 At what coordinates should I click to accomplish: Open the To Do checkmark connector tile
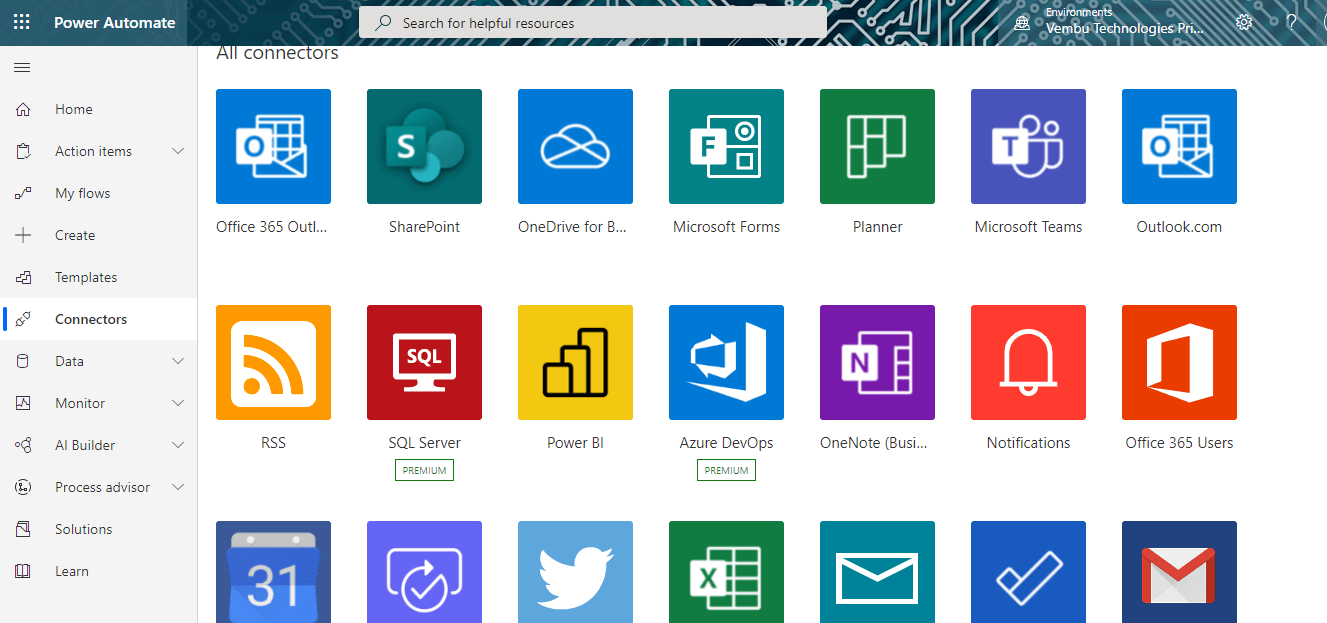coord(1028,572)
